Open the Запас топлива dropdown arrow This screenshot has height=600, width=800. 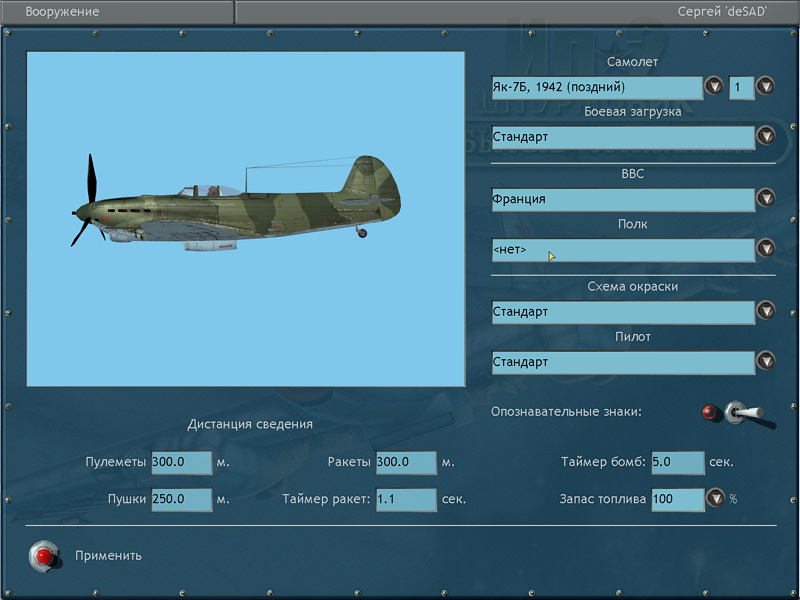click(x=715, y=498)
